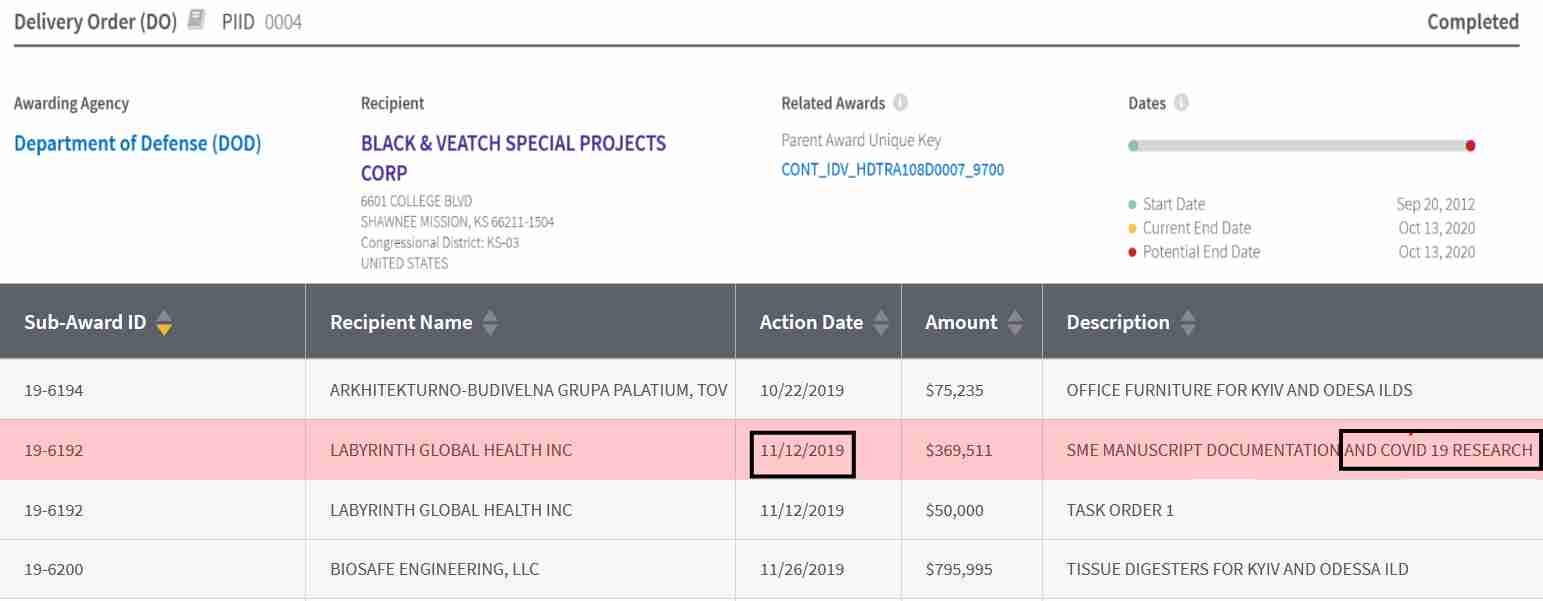Viewport: 1543px width, 601px height.
Task: Click the 10/22/2019 action date
Action: (801, 390)
